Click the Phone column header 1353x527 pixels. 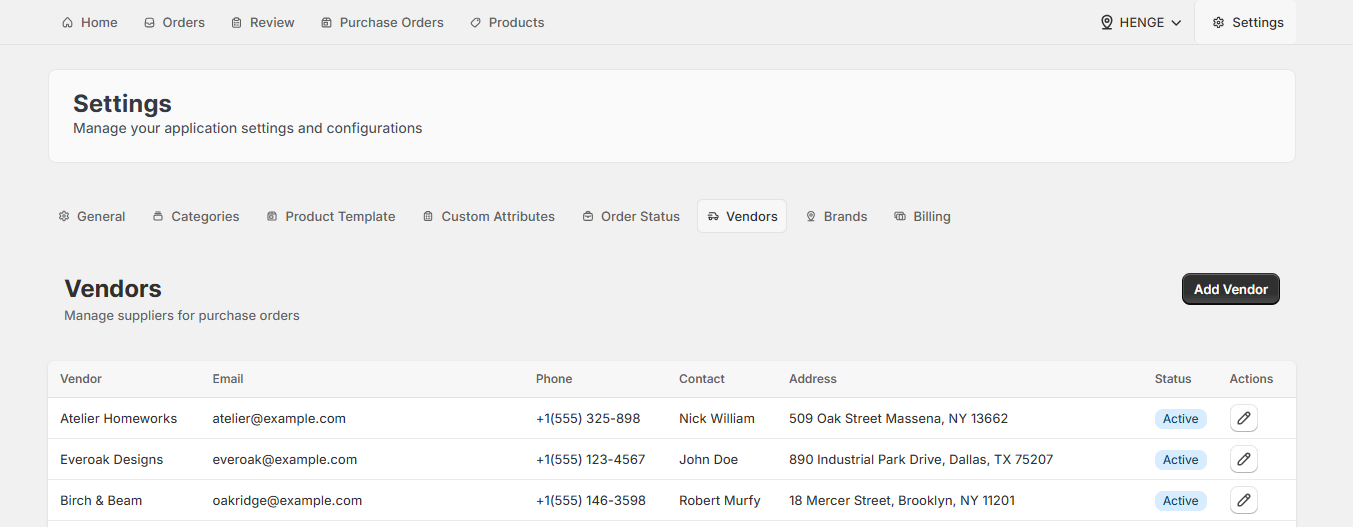click(x=554, y=379)
